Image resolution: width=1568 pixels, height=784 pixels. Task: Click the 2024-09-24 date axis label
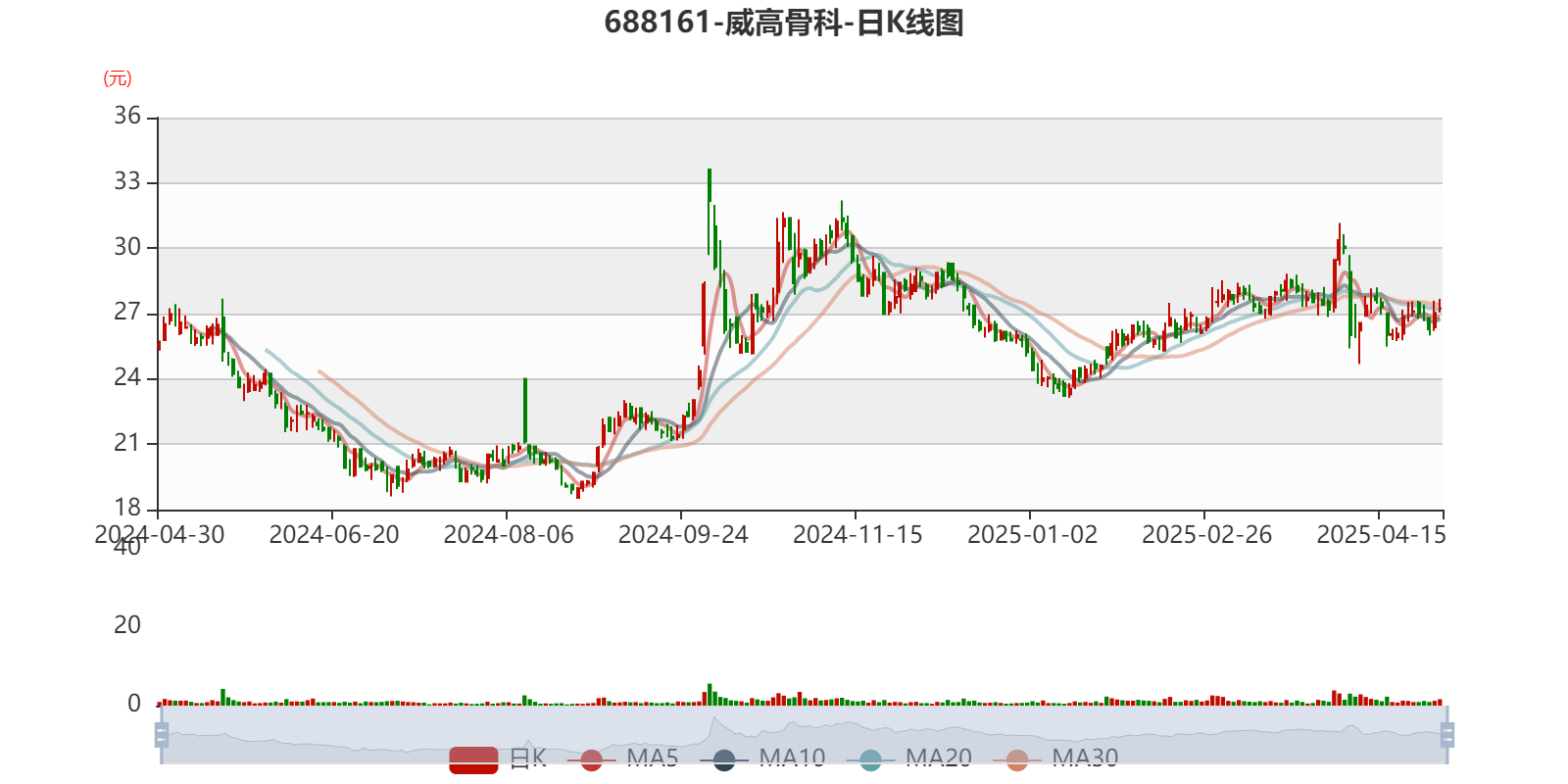(x=683, y=534)
